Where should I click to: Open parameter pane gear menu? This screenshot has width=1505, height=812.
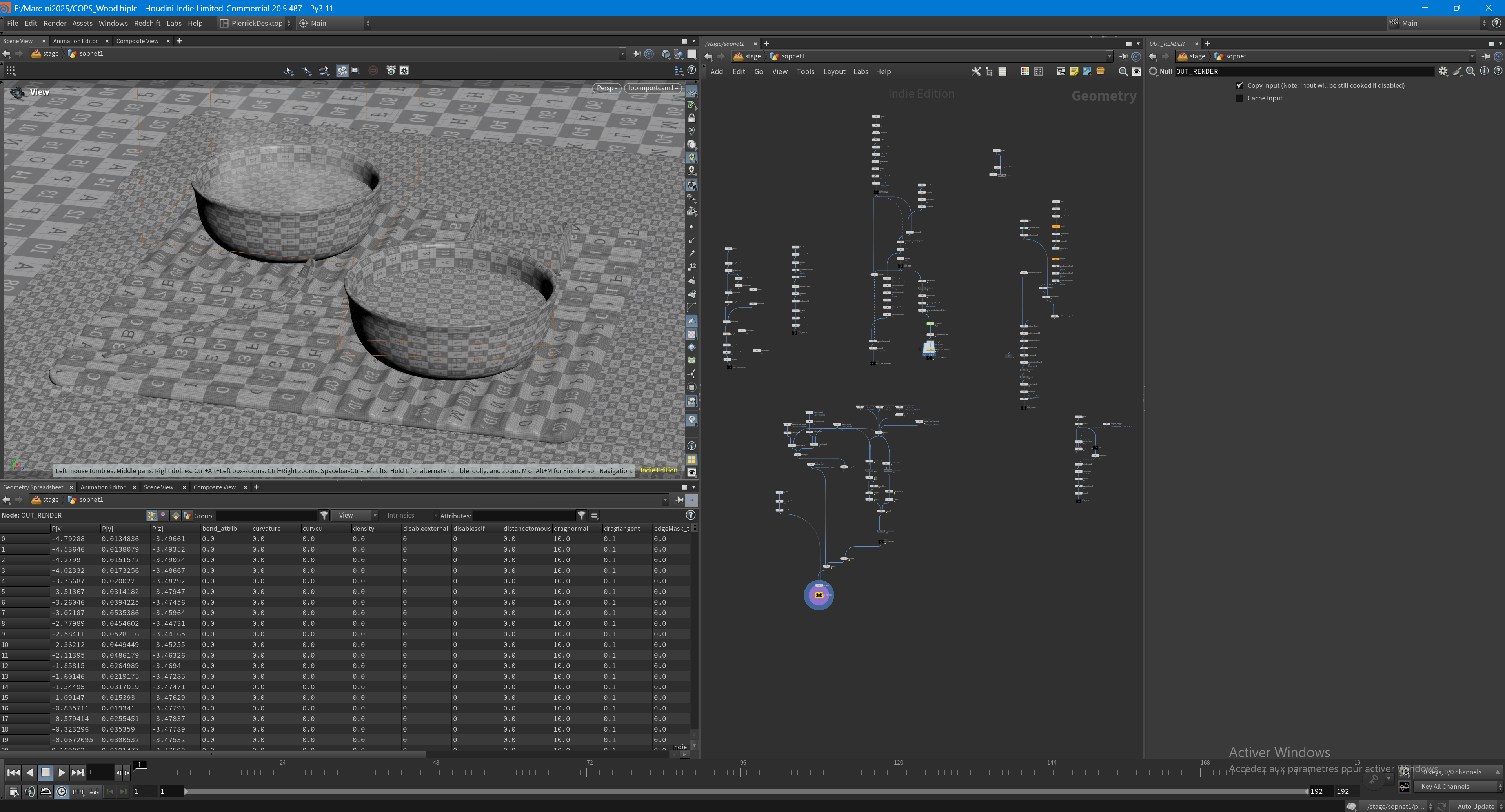click(x=1443, y=71)
